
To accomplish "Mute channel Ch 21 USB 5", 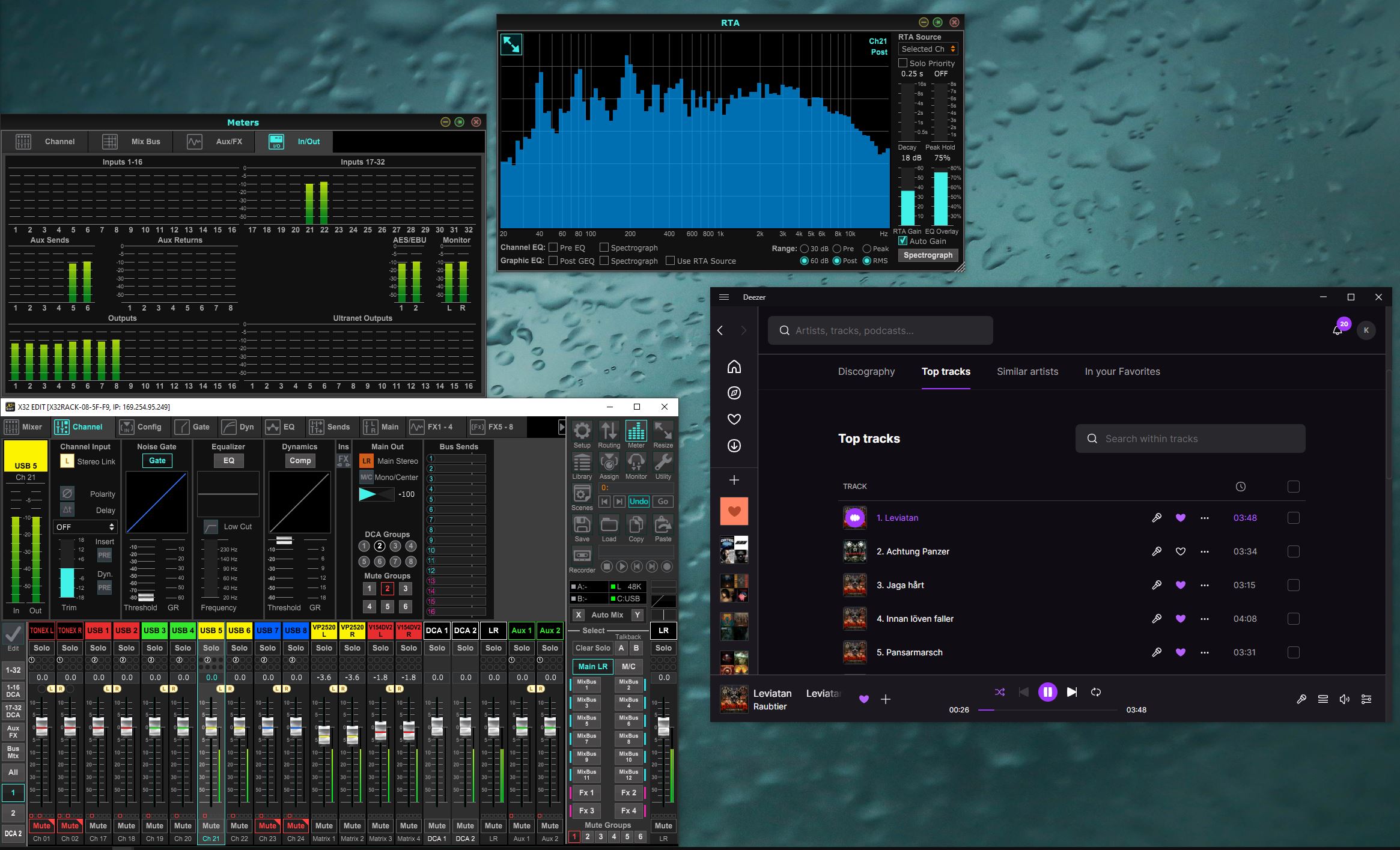I will 211,826.
